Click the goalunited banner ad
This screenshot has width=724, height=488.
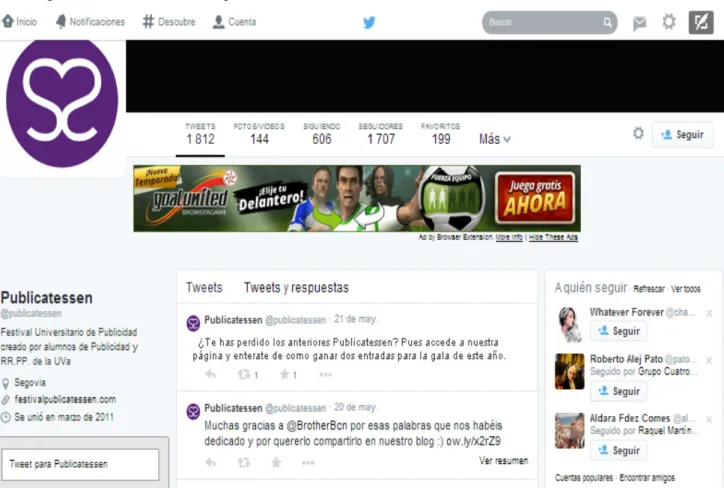coord(356,199)
